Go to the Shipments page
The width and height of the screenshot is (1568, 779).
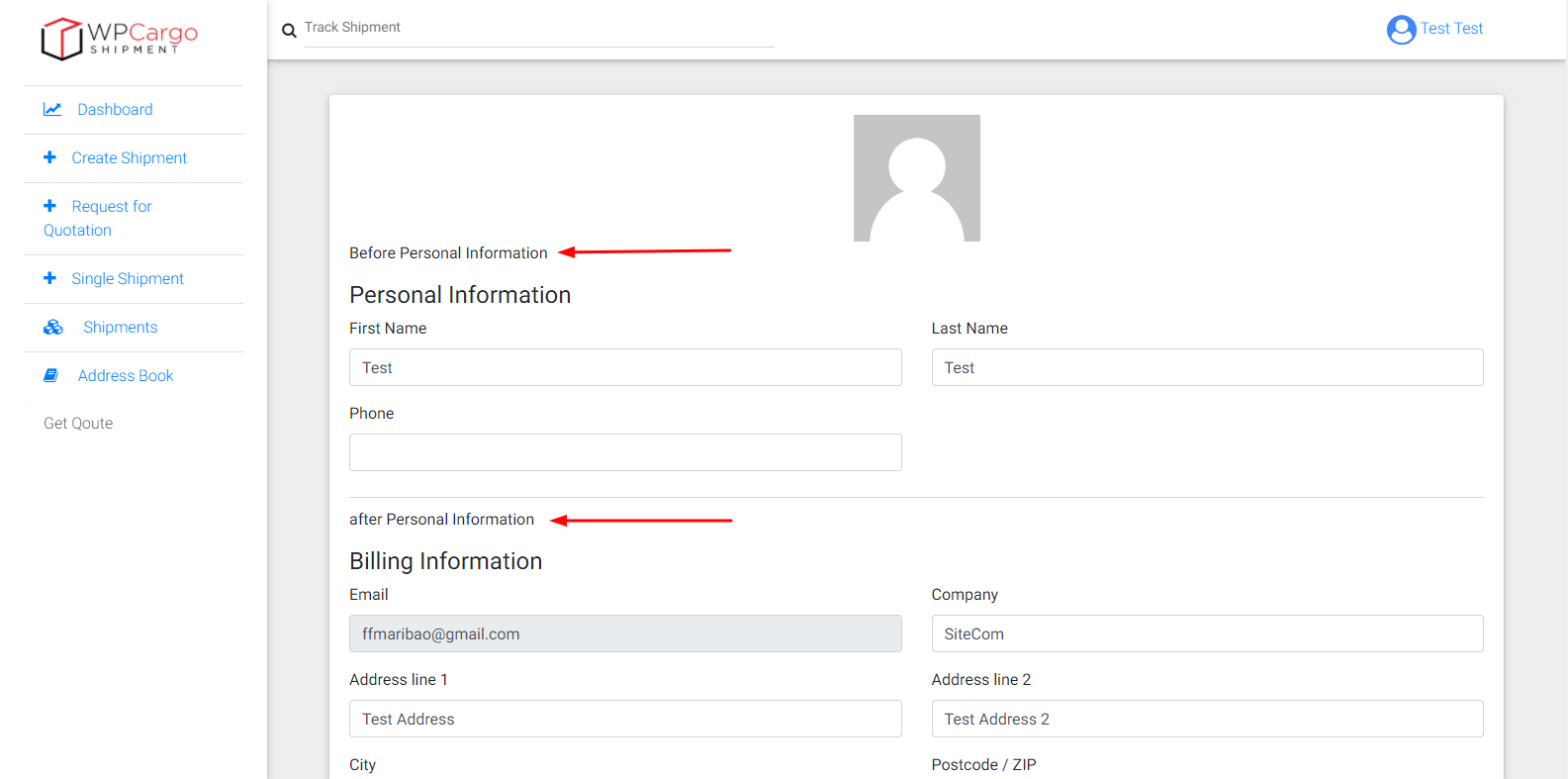[x=120, y=328]
